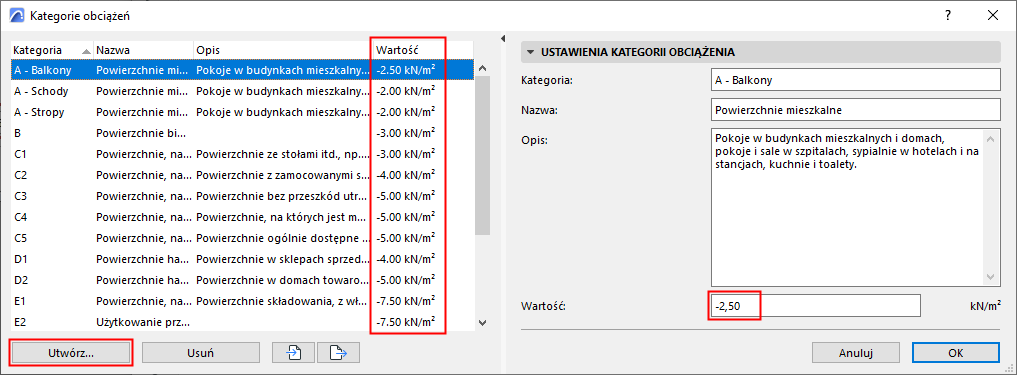Collapse the left list panel arrow

tap(504, 39)
